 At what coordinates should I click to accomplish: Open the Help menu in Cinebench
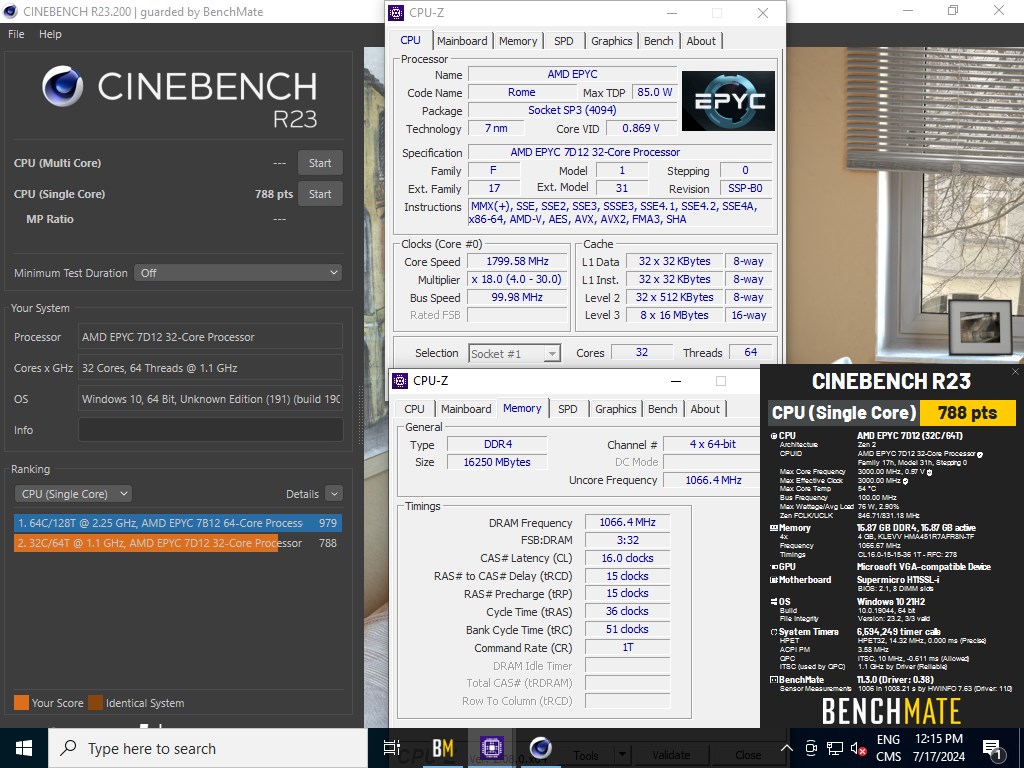[x=50, y=34]
